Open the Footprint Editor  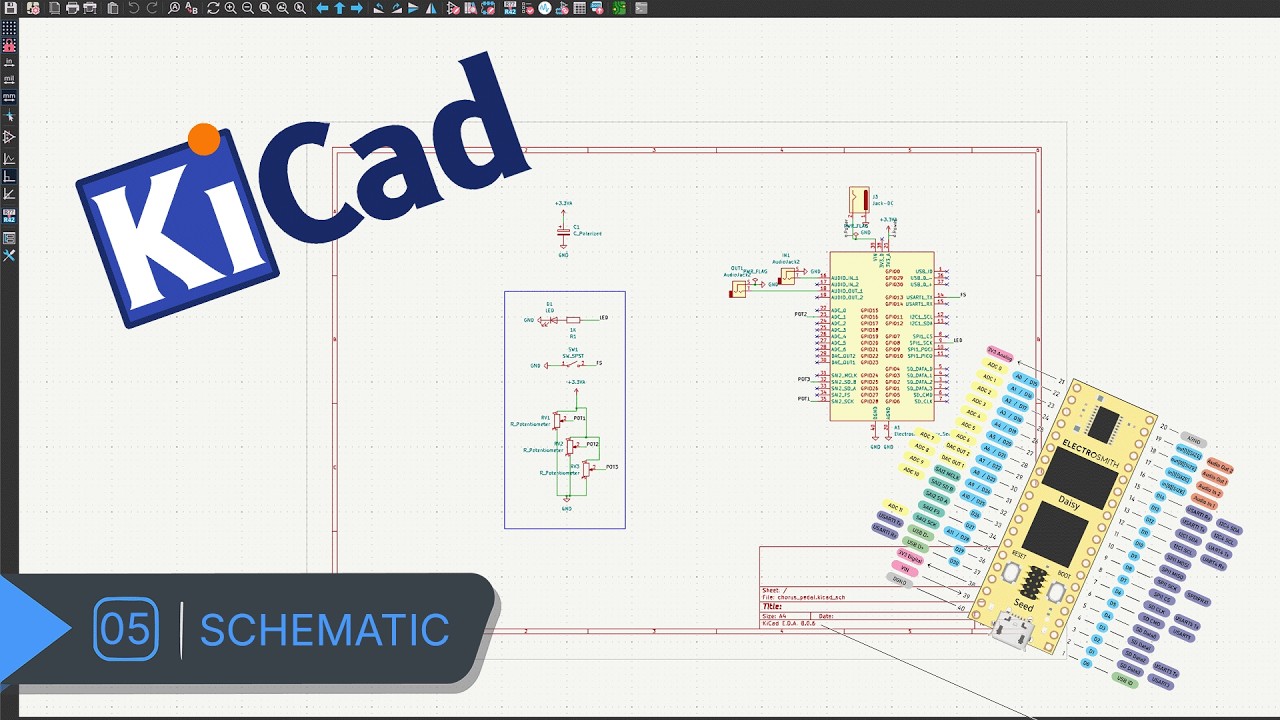[x=488, y=8]
